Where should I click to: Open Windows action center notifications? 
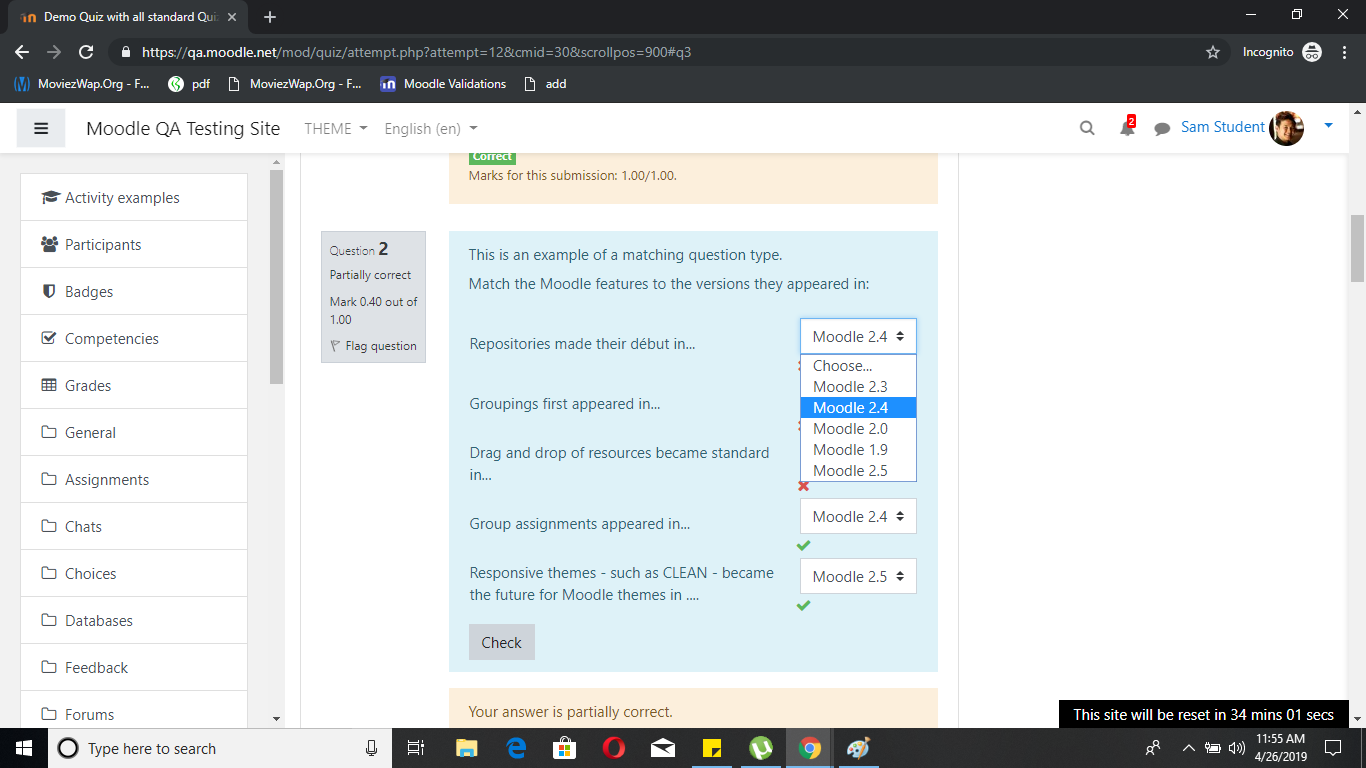click(x=1332, y=748)
